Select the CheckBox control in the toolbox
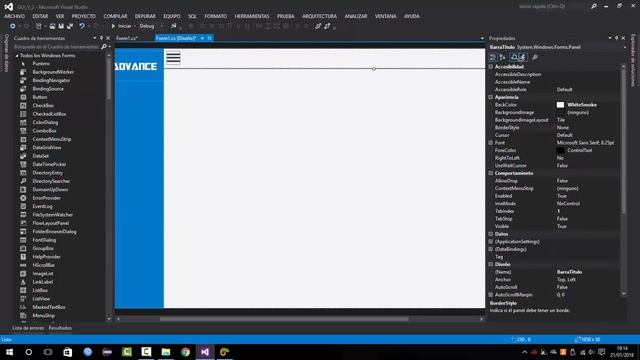 (x=43, y=106)
